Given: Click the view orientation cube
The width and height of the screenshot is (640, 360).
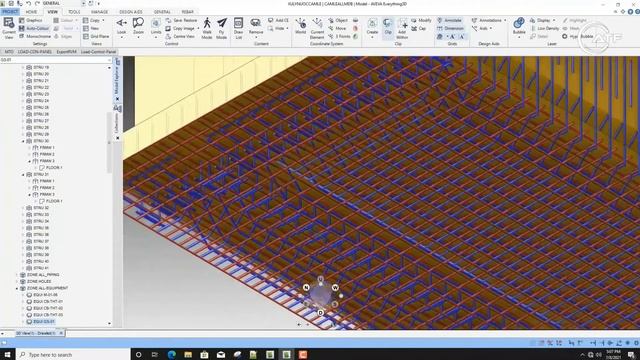Looking at the screenshot, I should (320, 296).
